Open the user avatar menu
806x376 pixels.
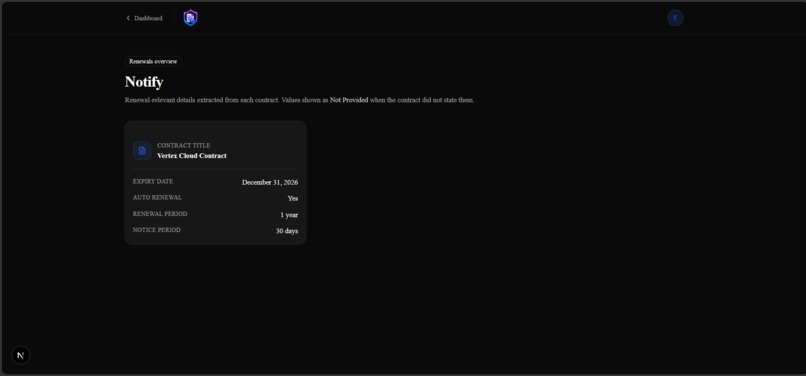coord(675,18)
